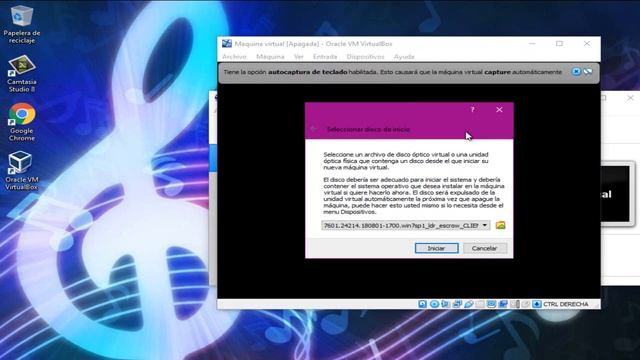Click the audio indicator icon in status bar
This screenshot has width=640, height=360.
point(445,304)
